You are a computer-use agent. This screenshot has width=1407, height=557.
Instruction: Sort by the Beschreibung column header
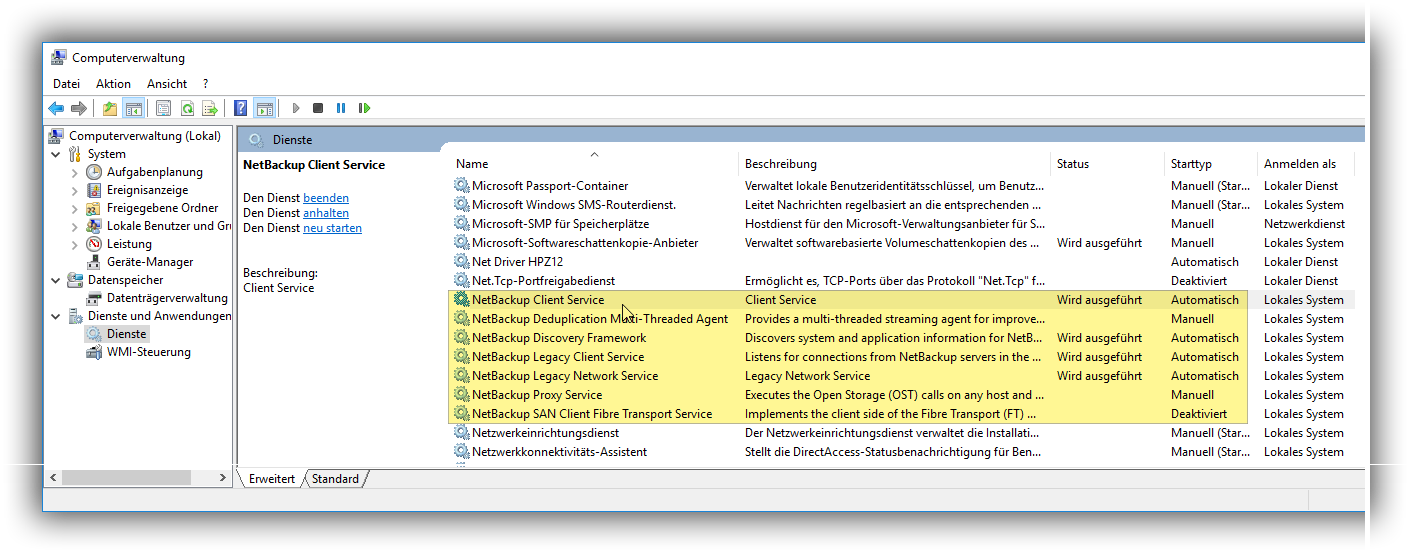click(896, 163)
